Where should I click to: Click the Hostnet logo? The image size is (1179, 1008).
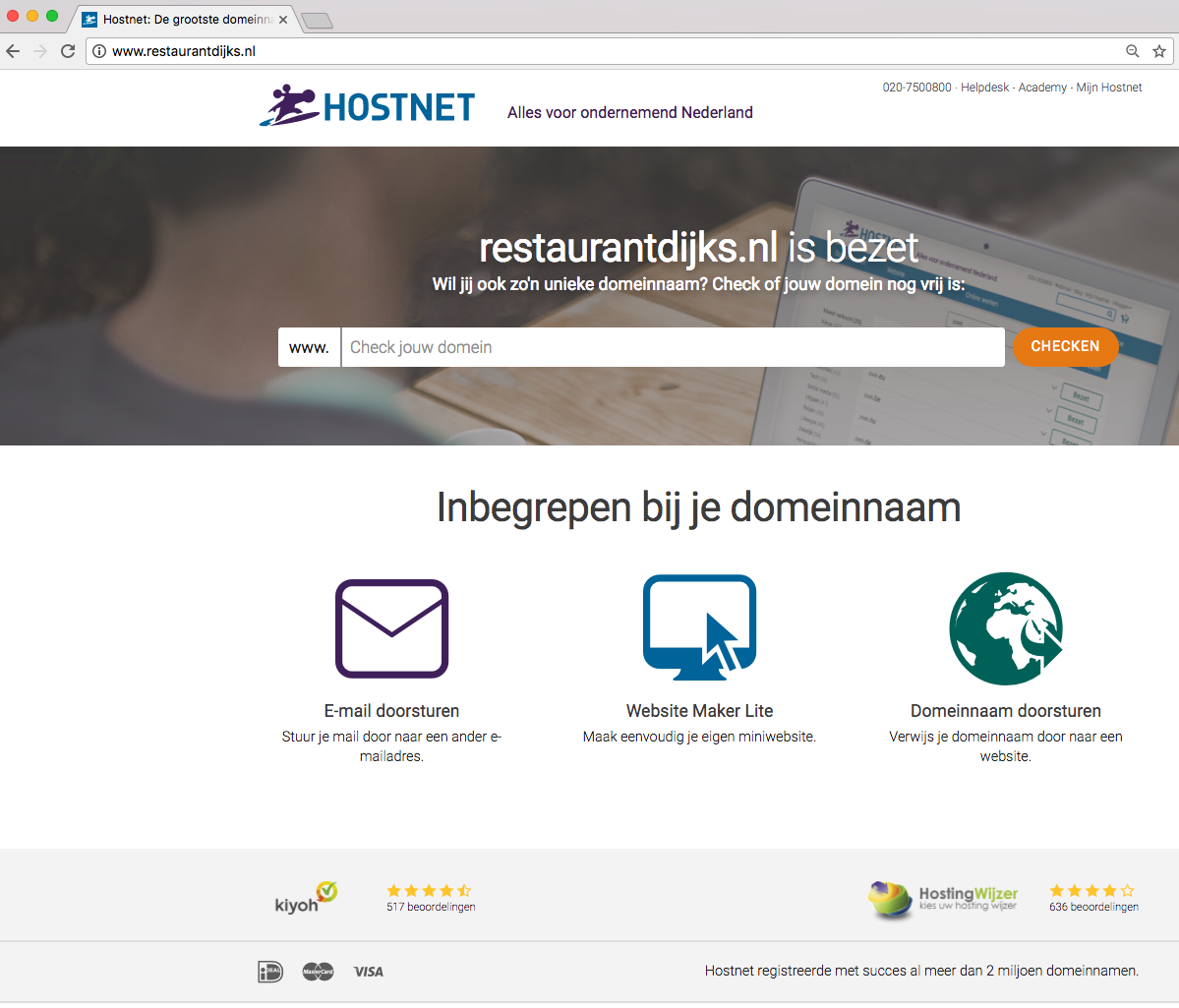pyautogui.click(x=367, y=105)
